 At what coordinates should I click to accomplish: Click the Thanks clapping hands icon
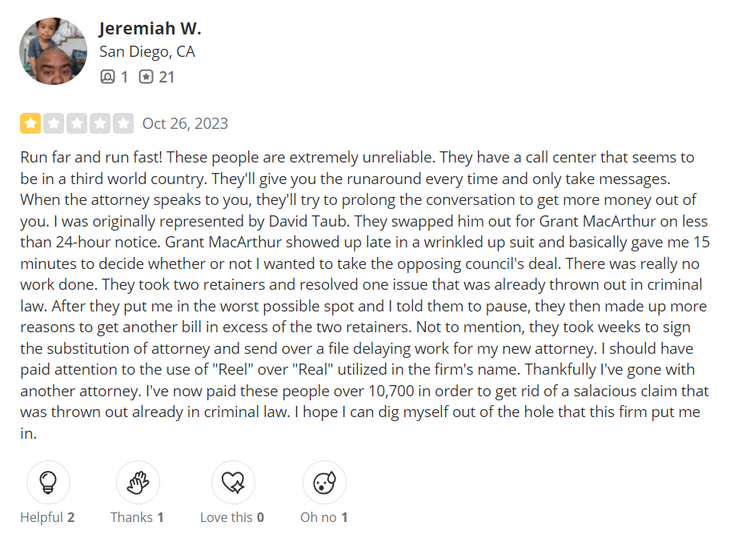click(138, 482)
